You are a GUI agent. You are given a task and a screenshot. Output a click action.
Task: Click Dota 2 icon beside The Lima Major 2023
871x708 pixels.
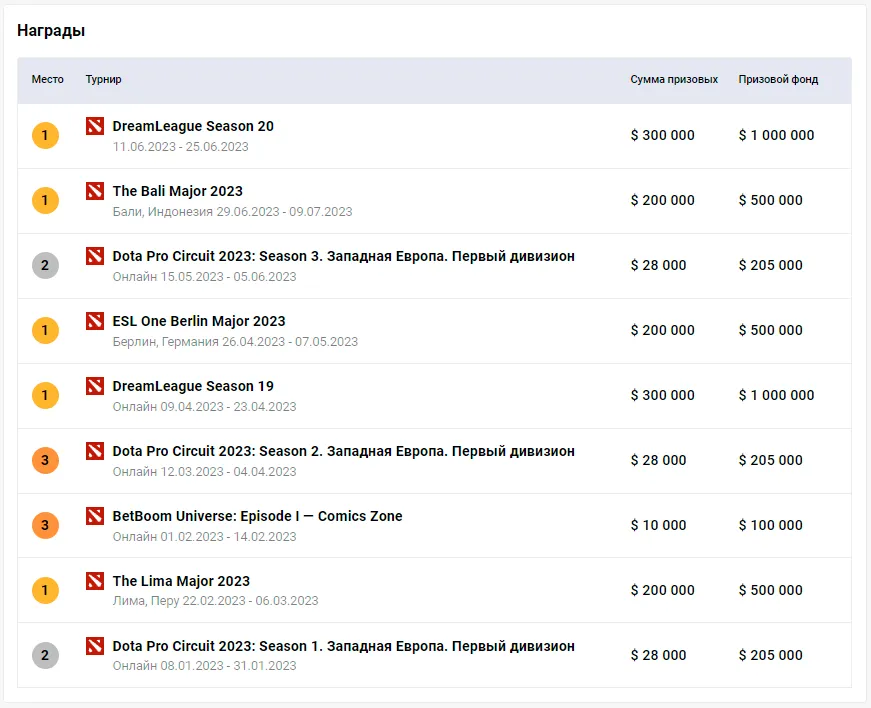point(95,581)
